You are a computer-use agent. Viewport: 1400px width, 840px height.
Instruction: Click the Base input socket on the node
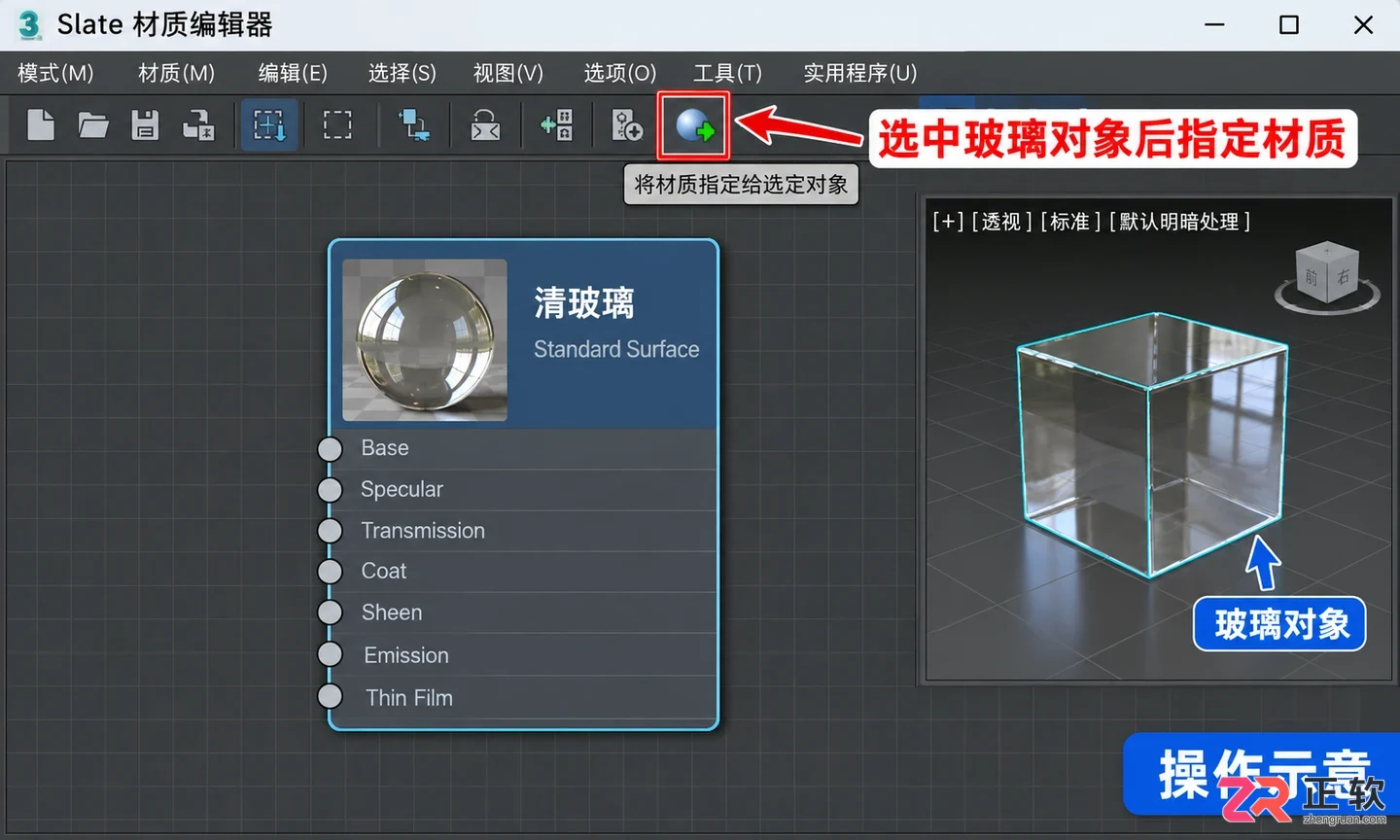tap(331, 448)
